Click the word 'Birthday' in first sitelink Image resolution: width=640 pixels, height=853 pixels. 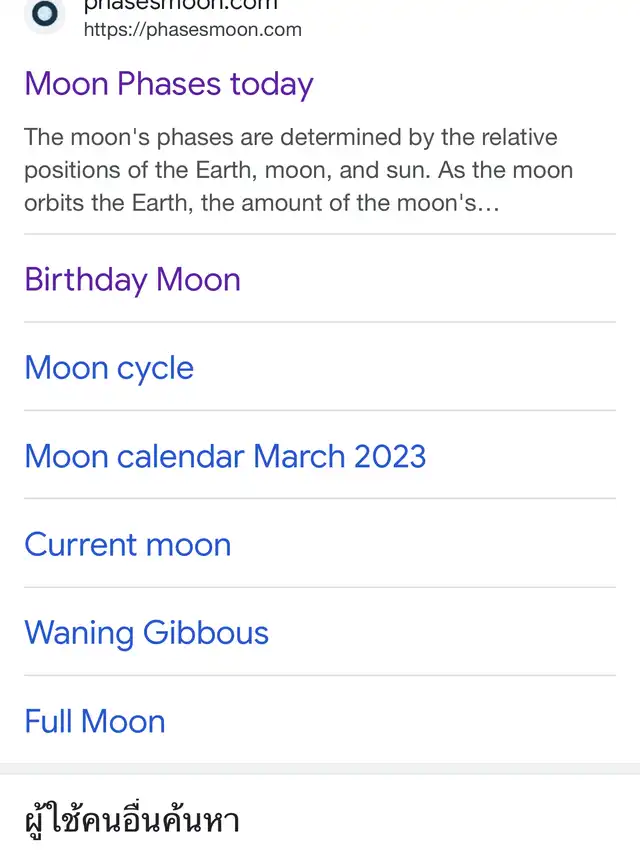pos(85,280)
